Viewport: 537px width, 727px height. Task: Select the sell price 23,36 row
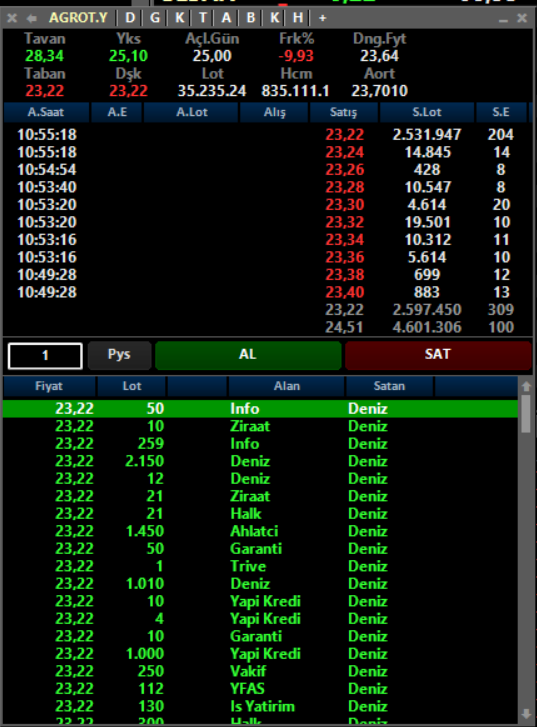tap(345, 257)
